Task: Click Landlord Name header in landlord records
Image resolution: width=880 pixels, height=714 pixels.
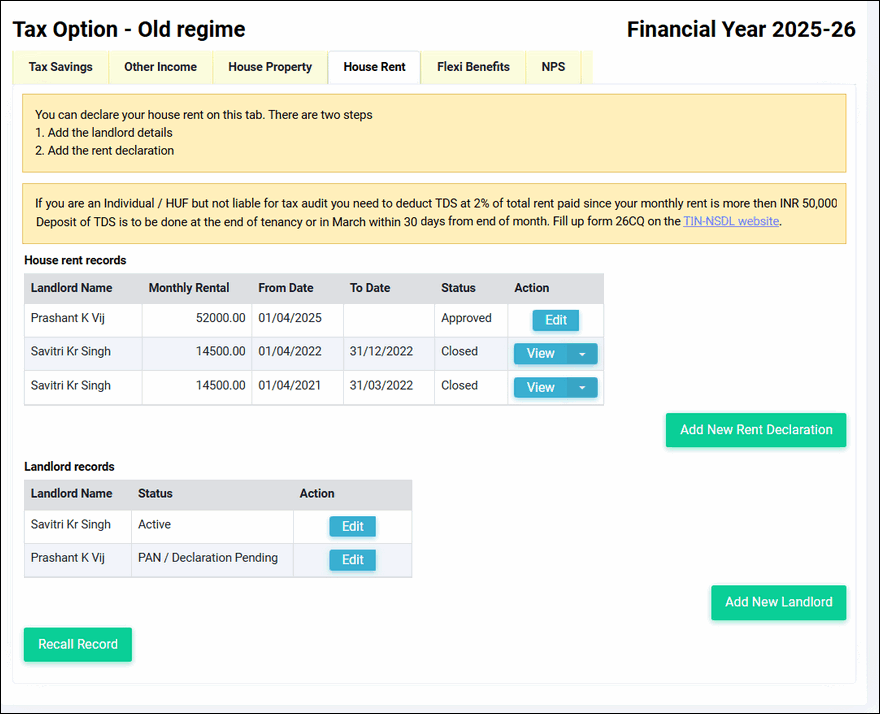Action: (x=71, y=494)
